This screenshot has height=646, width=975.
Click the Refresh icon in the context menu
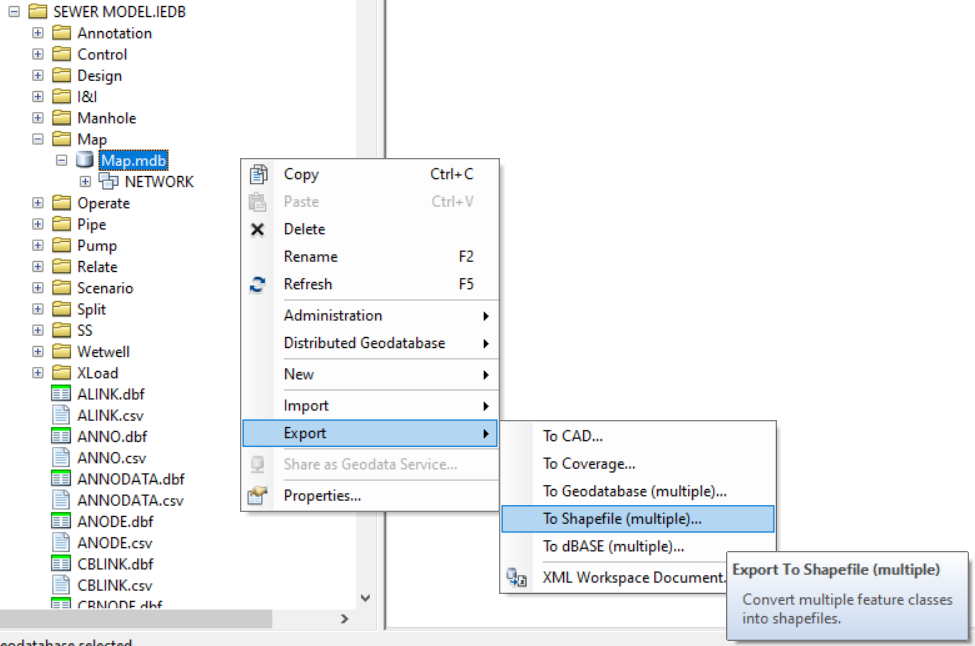coord(257,284)
